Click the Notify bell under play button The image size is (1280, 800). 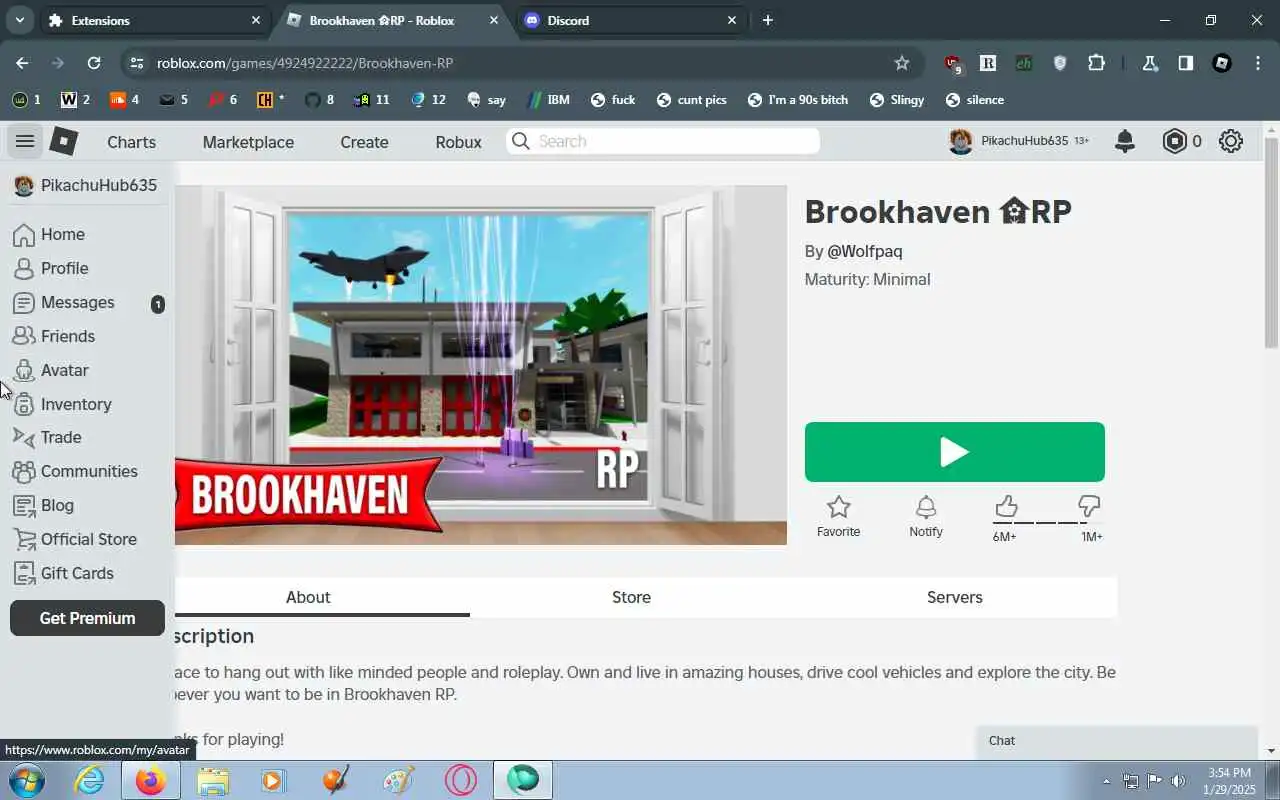[x=926, y=507]
